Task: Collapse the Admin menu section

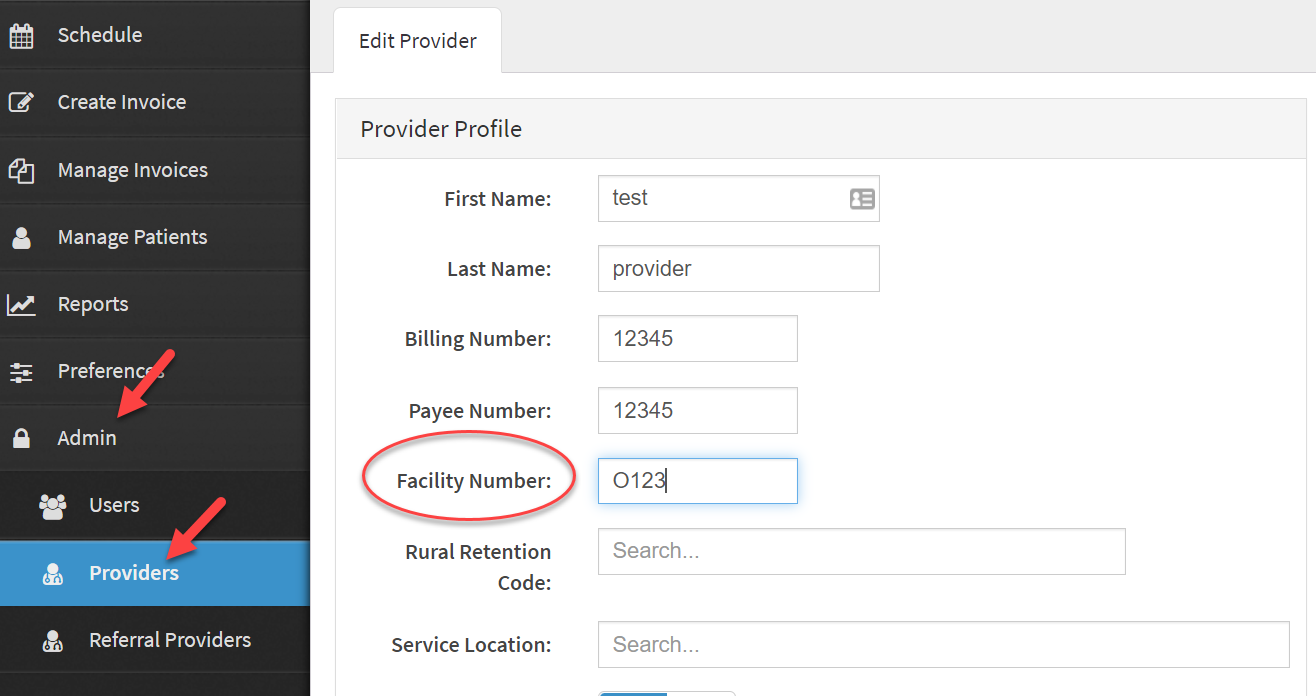Action: [x=155, y=438]
